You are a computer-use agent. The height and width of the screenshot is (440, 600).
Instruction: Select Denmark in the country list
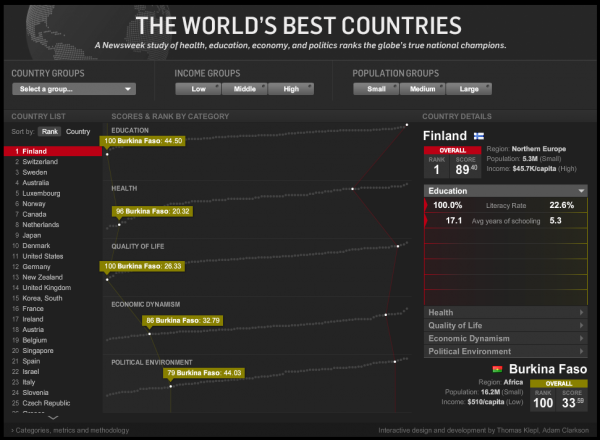(53, 246)
